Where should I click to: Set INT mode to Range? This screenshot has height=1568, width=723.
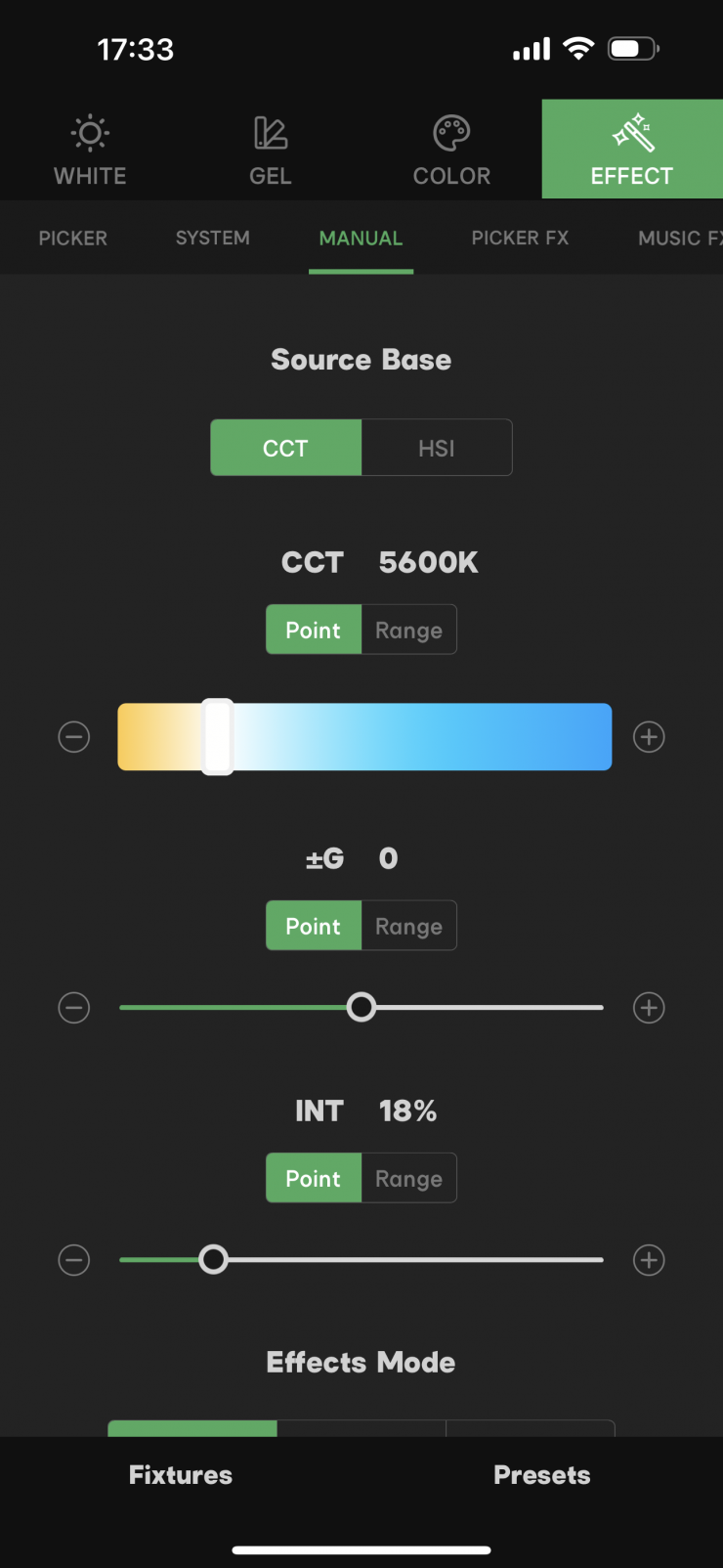tap(408, 1179)
